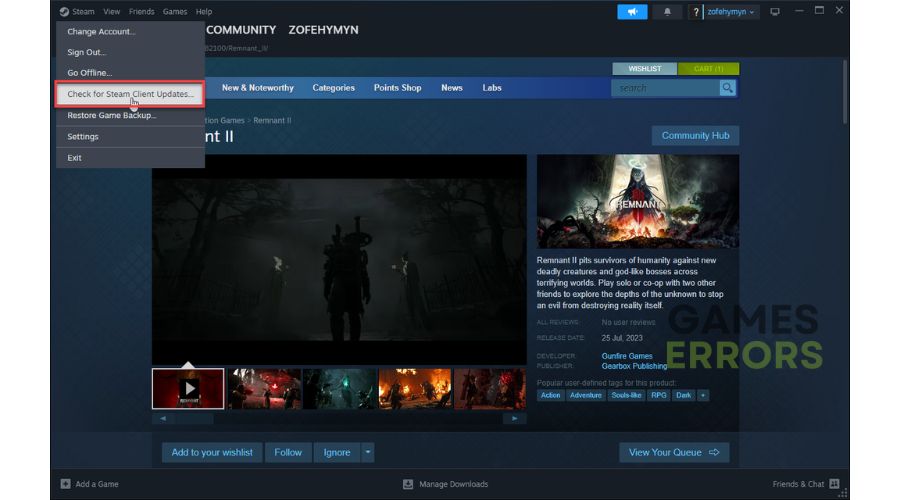900x500 pixels.
Task: Select the fourth fiery screenshot thumbnail
Action: (415, 389)
